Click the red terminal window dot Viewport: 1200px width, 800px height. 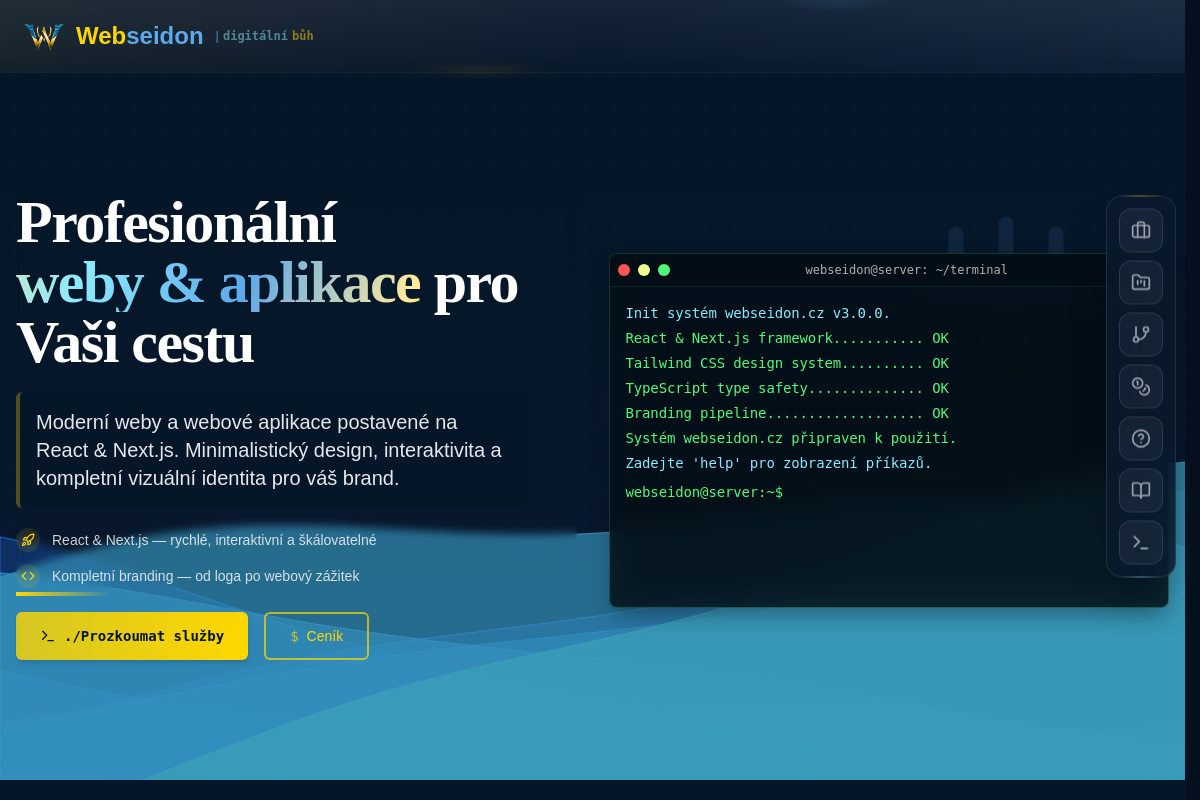(x=624, y=270)
